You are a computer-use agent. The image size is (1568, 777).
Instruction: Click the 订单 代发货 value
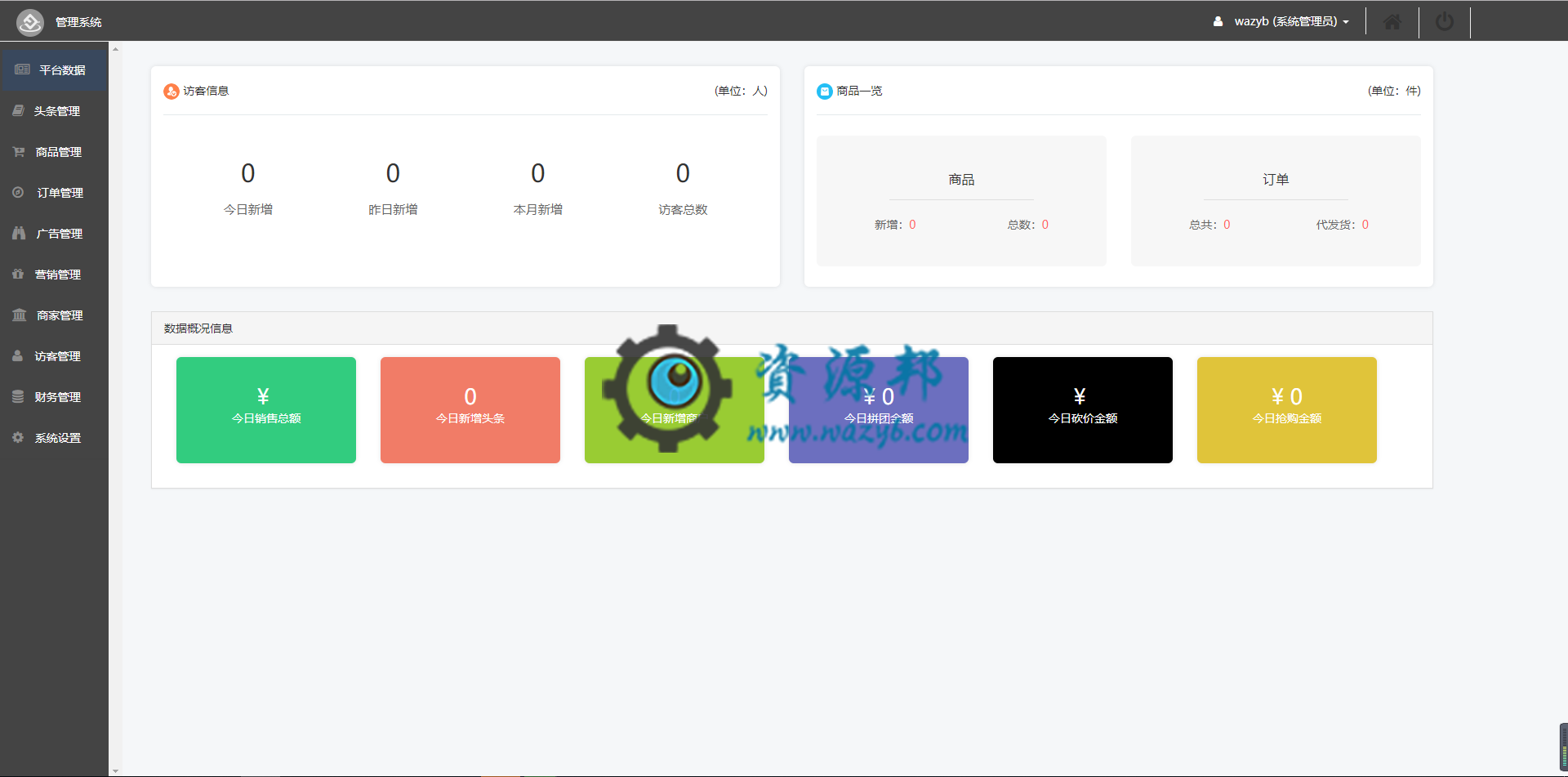coord(1365,225)
